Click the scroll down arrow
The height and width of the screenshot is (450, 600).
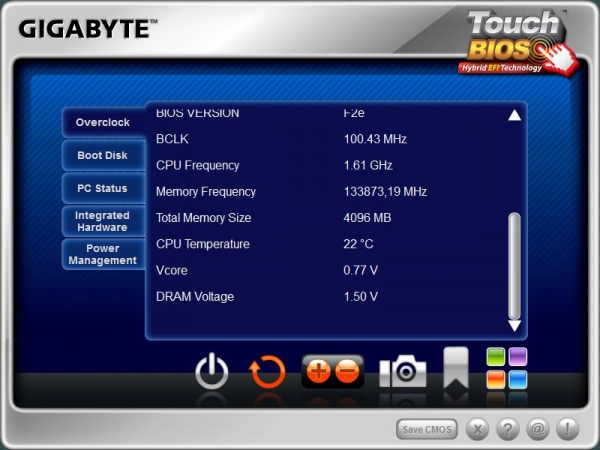[x=514, y=326]
